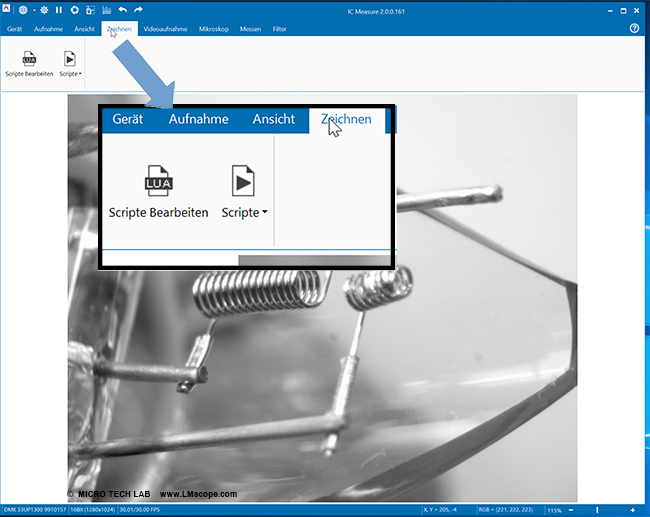Undo the last action

[x=122, y=10]
